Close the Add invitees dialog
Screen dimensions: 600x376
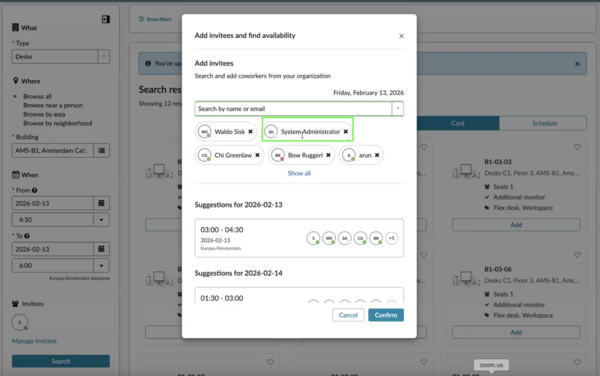pos(401,36)
